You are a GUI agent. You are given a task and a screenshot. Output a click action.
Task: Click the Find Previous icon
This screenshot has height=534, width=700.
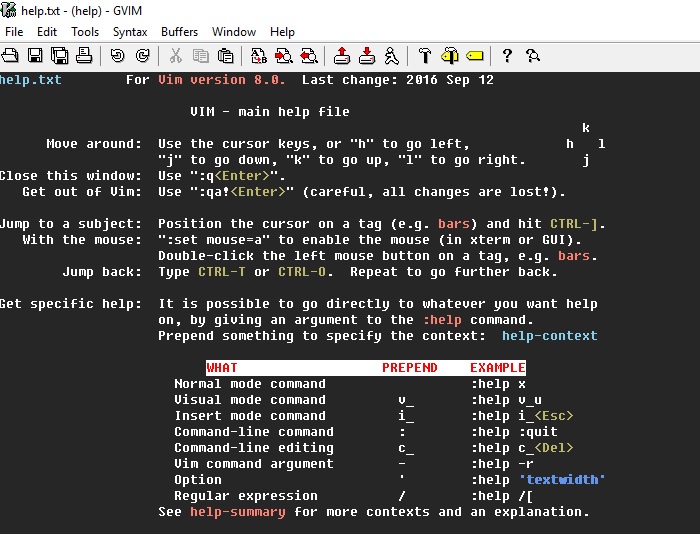tap(308, 56)
